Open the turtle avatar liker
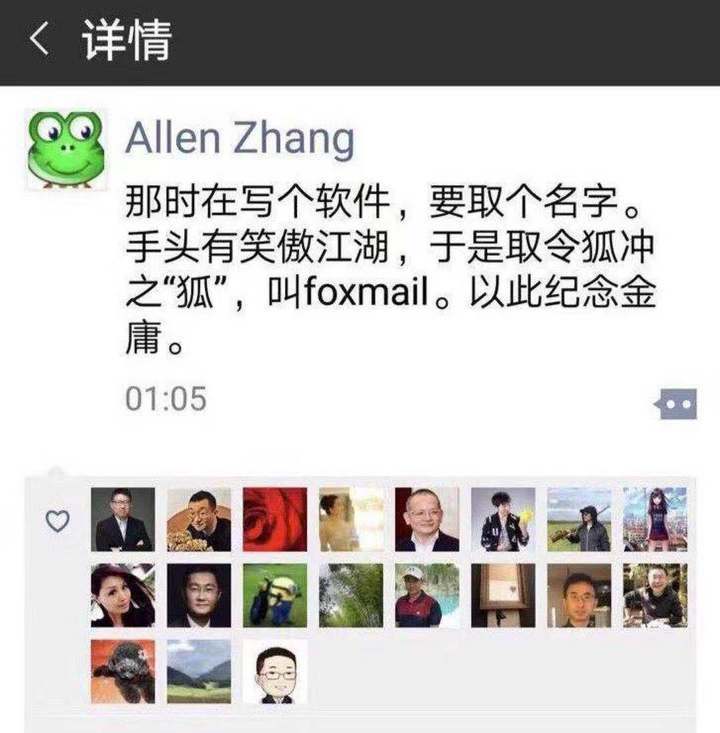 [x=123, y=672]
